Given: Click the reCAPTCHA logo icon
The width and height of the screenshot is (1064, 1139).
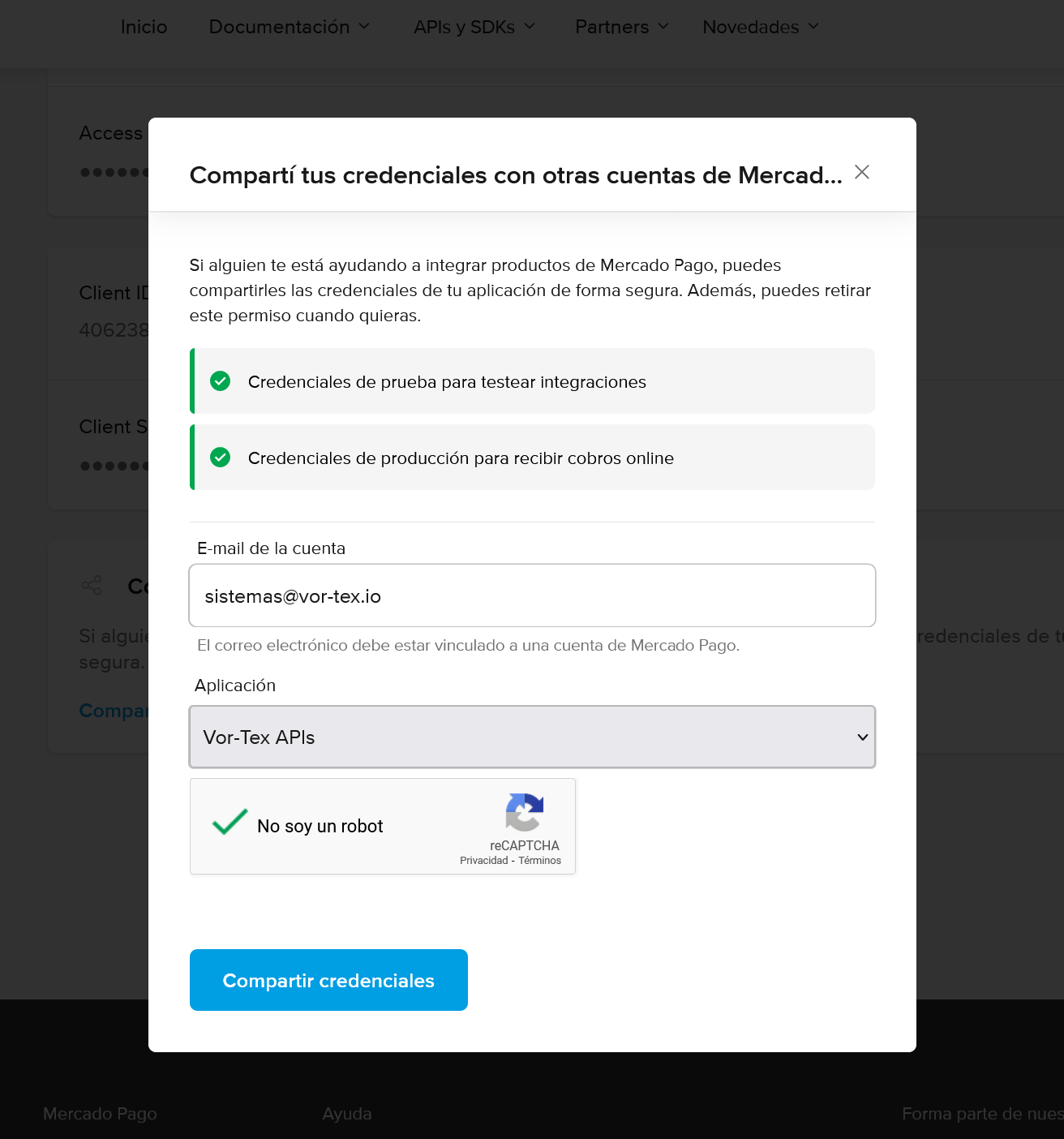Looking at the screenshot, I should [x=525, y=812].
